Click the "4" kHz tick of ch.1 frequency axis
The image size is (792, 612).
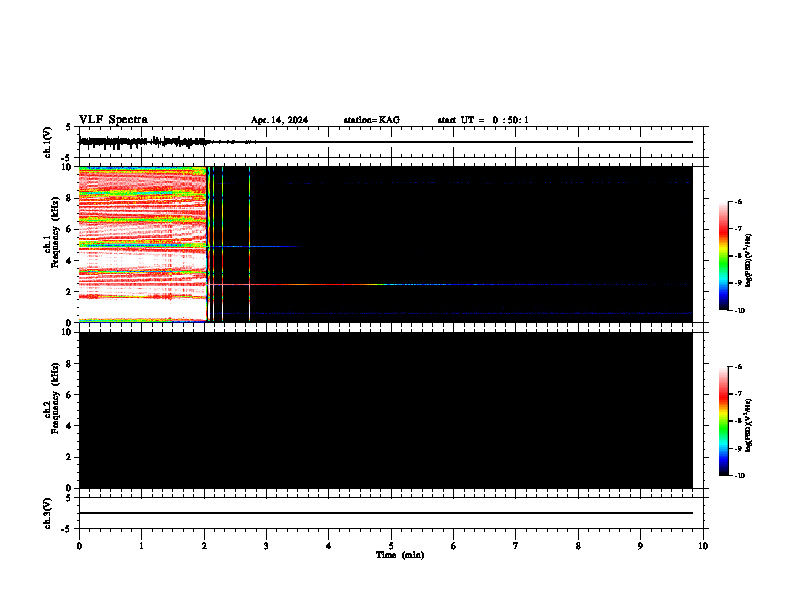pyautogui.click(x=70, y=261)
